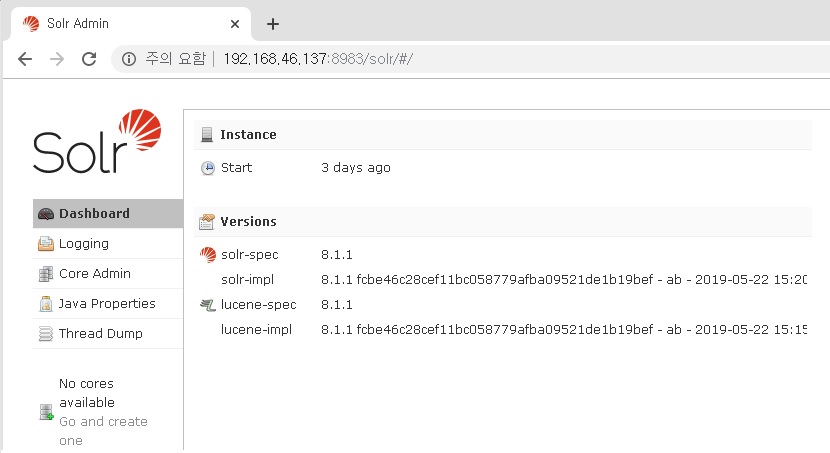830x453 pixels.
Task: Click the Instance section server icon
Action: click(x=207, y=135)
